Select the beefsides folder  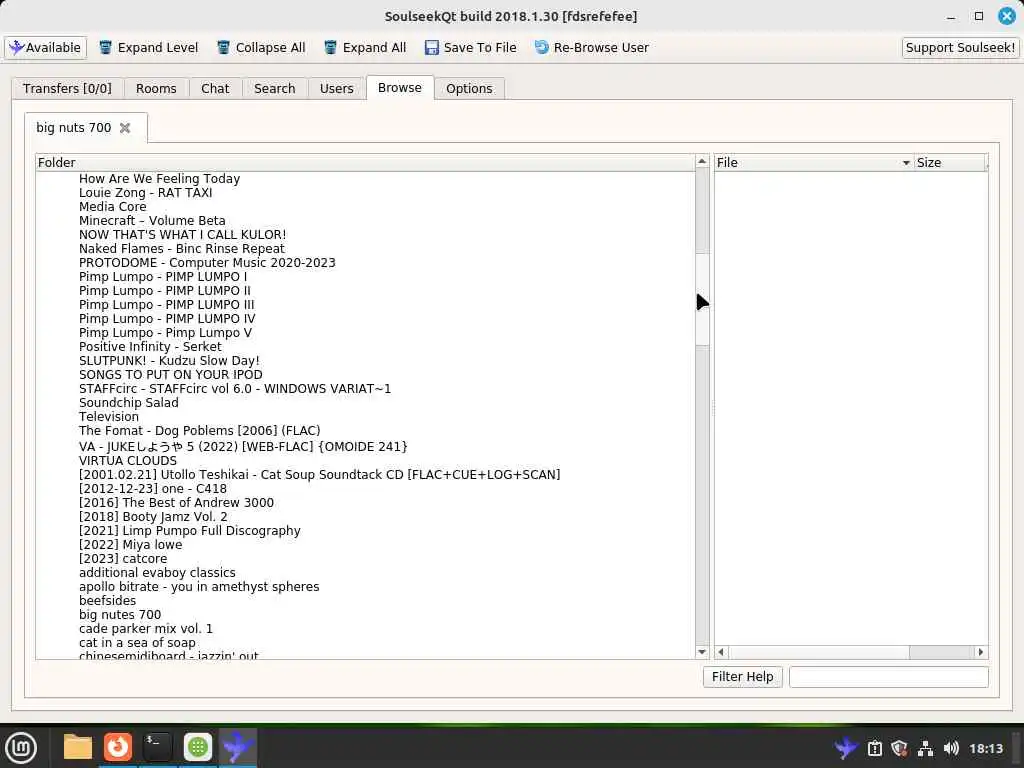108,601
